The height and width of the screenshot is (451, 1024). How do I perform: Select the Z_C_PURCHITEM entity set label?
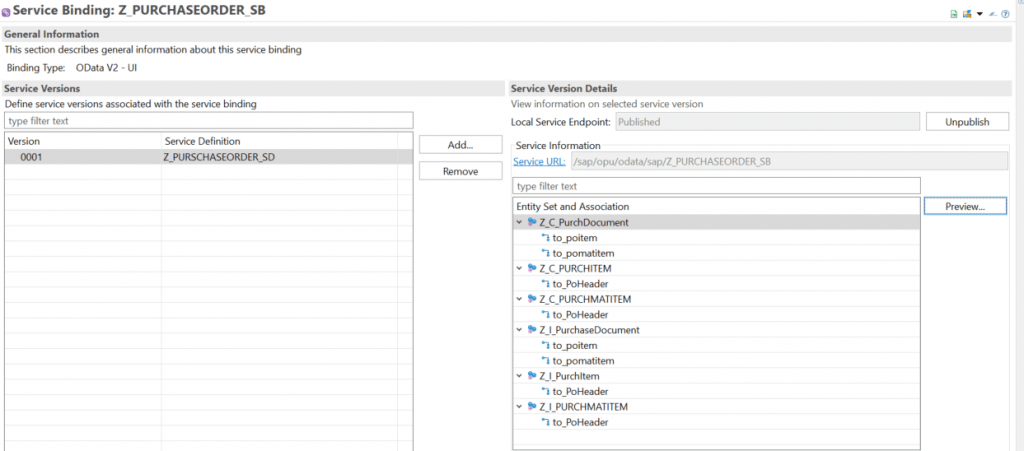(575, 268)
